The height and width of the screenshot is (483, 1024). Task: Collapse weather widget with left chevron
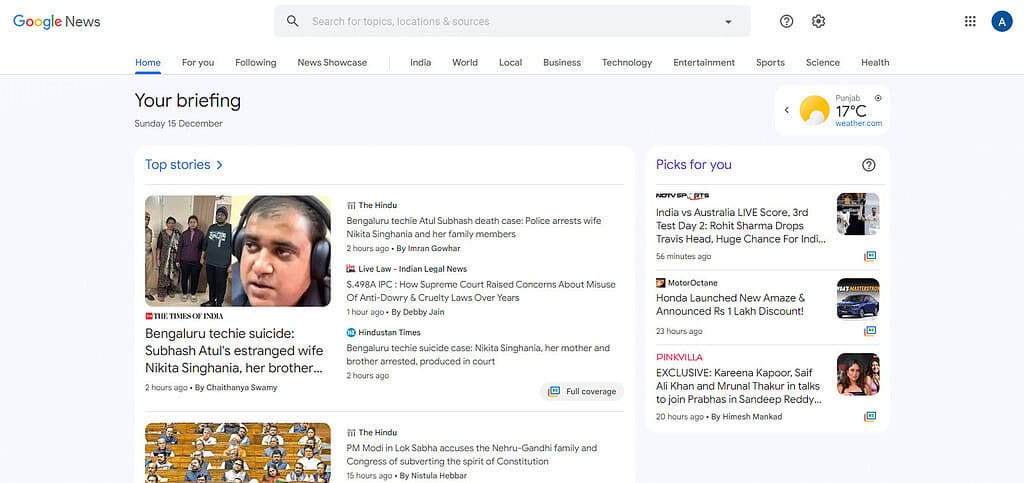(786, 110)
